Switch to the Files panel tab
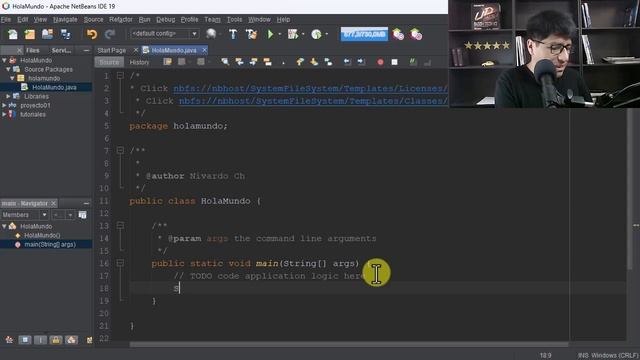This screenshot has height=360, width=640. point(32,50)
